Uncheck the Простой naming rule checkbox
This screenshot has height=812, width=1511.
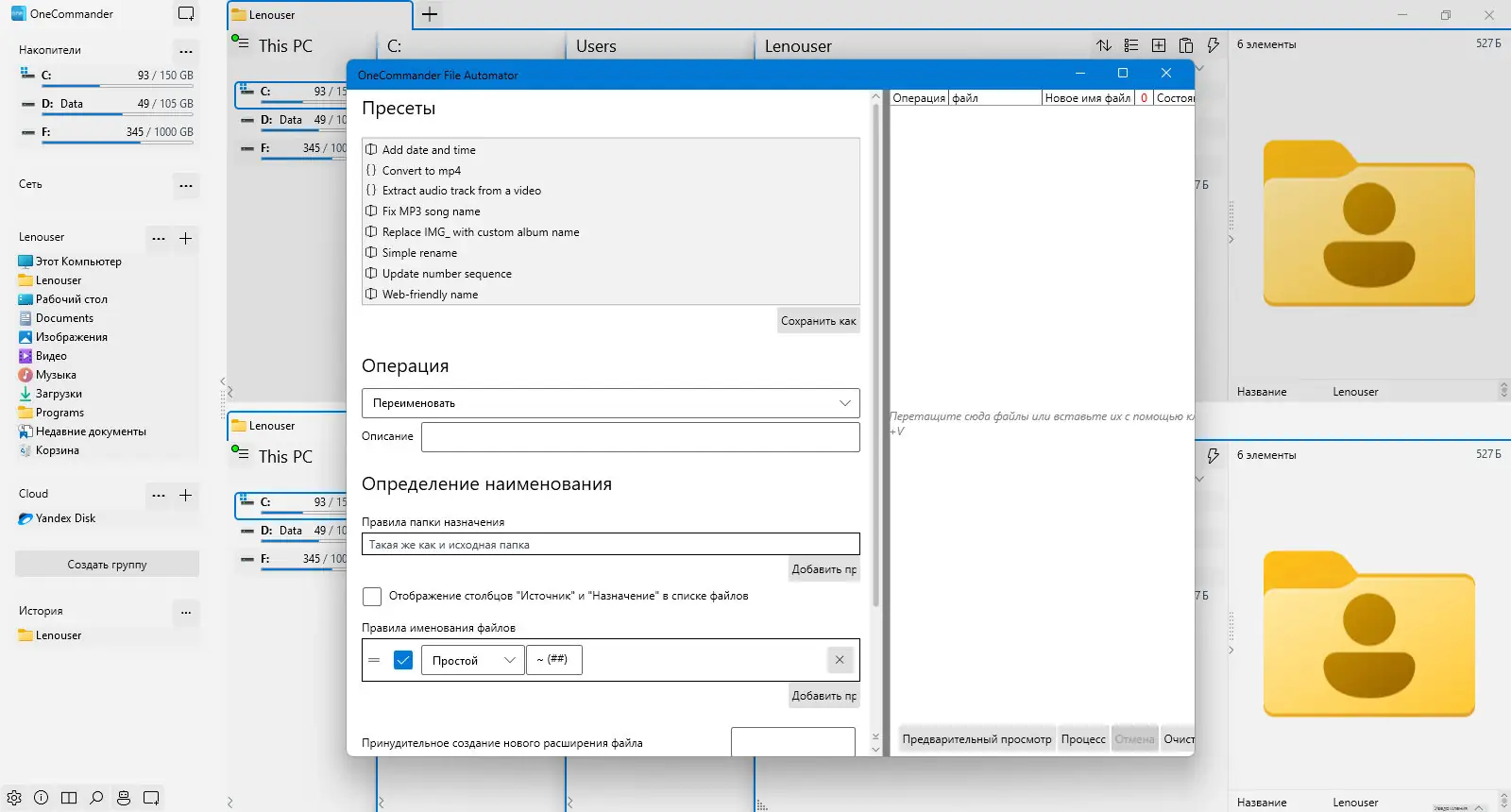tap(403, 660)
